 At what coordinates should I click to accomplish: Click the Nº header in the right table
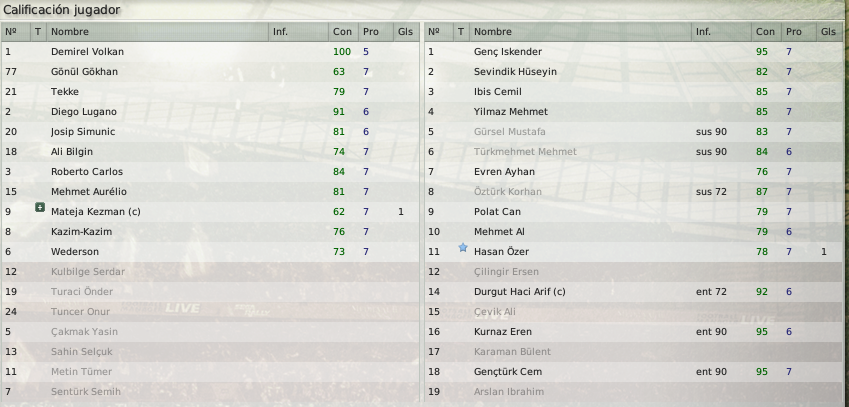coord(434,32)
